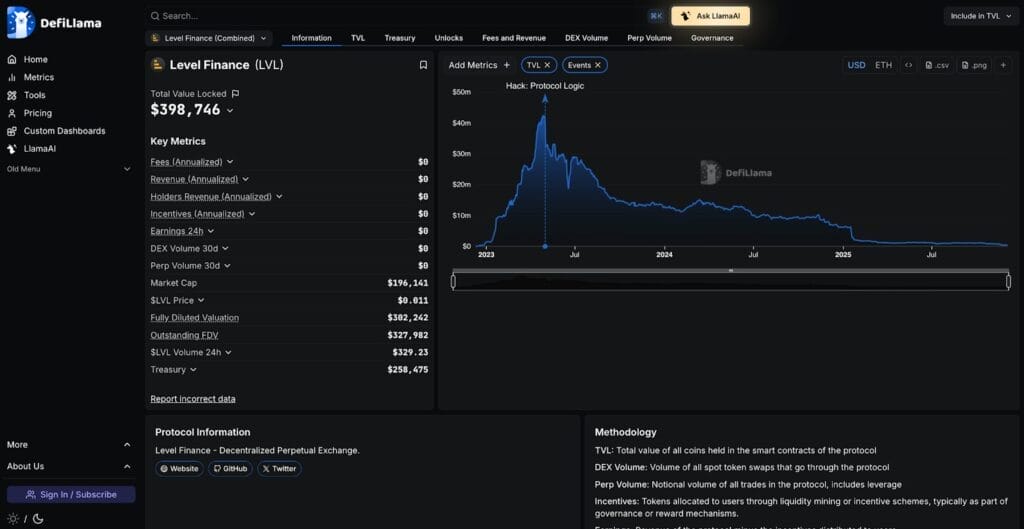Click the Fully Diluted Valuation label
The height and width of the screenshot is (529, 1024).
click(195, 317)
